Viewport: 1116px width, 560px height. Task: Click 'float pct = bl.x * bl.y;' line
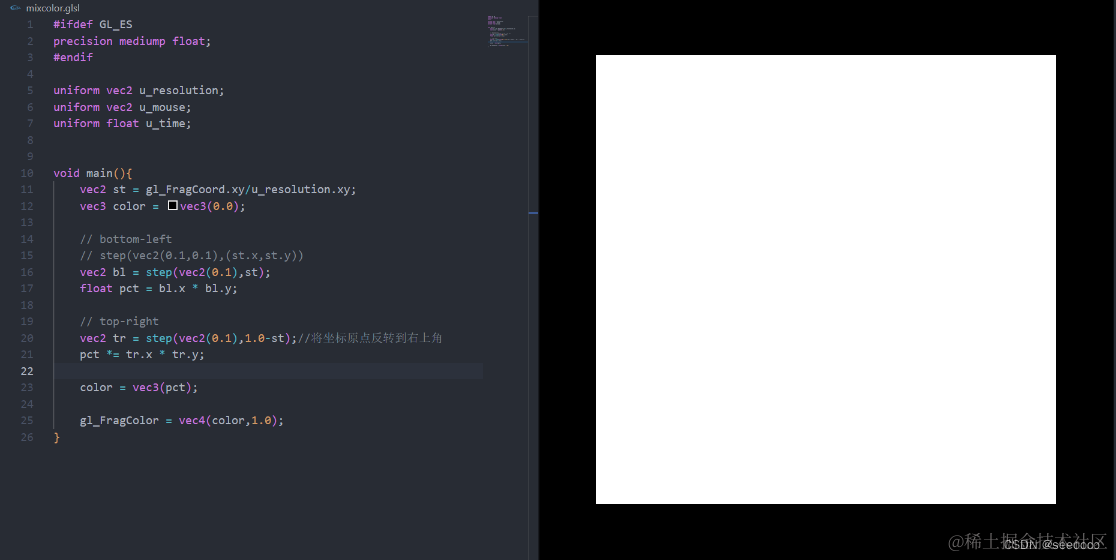coord(159,288)
